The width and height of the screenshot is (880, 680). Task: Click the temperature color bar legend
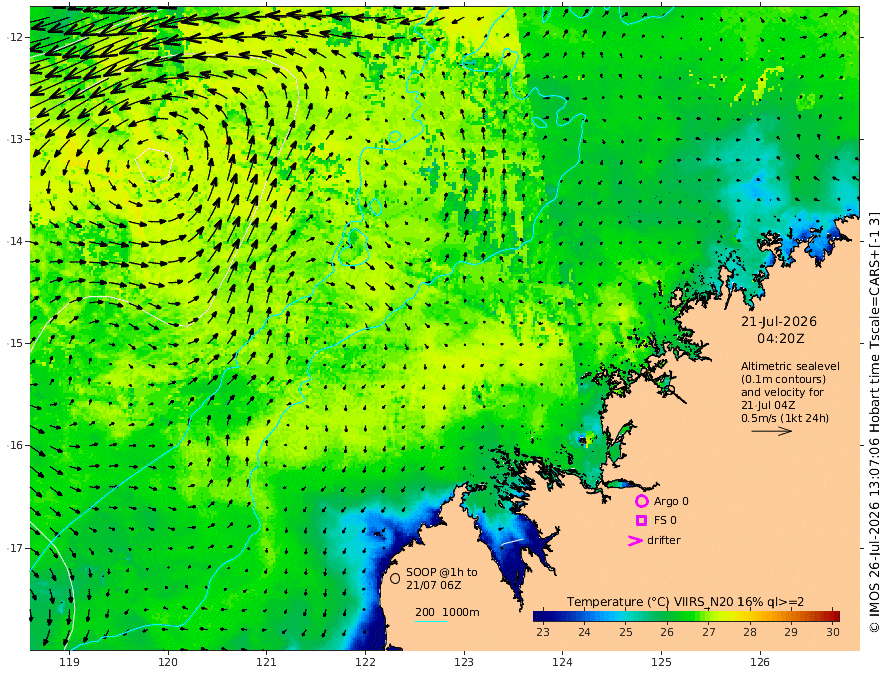point(686,616)
